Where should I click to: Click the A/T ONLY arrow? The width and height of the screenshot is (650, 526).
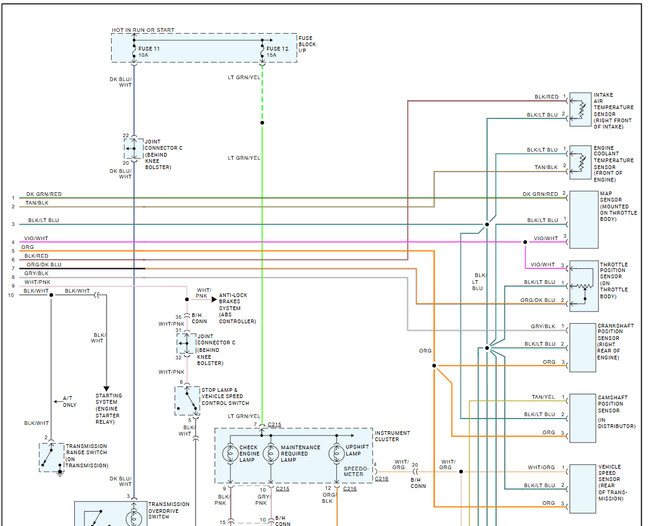(x=58, y=402)
